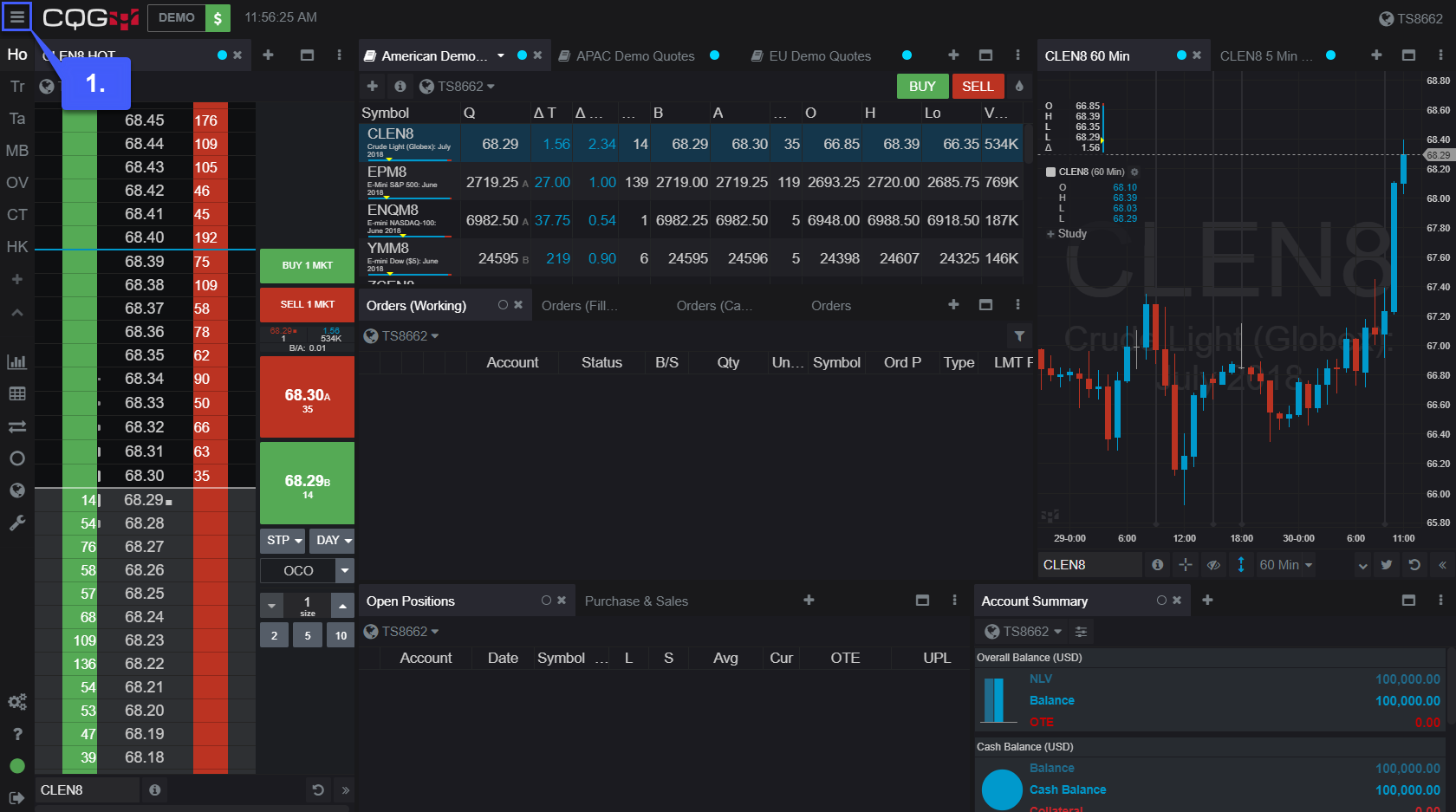Reset the HOT ladder with undo icon

point(318,790)
